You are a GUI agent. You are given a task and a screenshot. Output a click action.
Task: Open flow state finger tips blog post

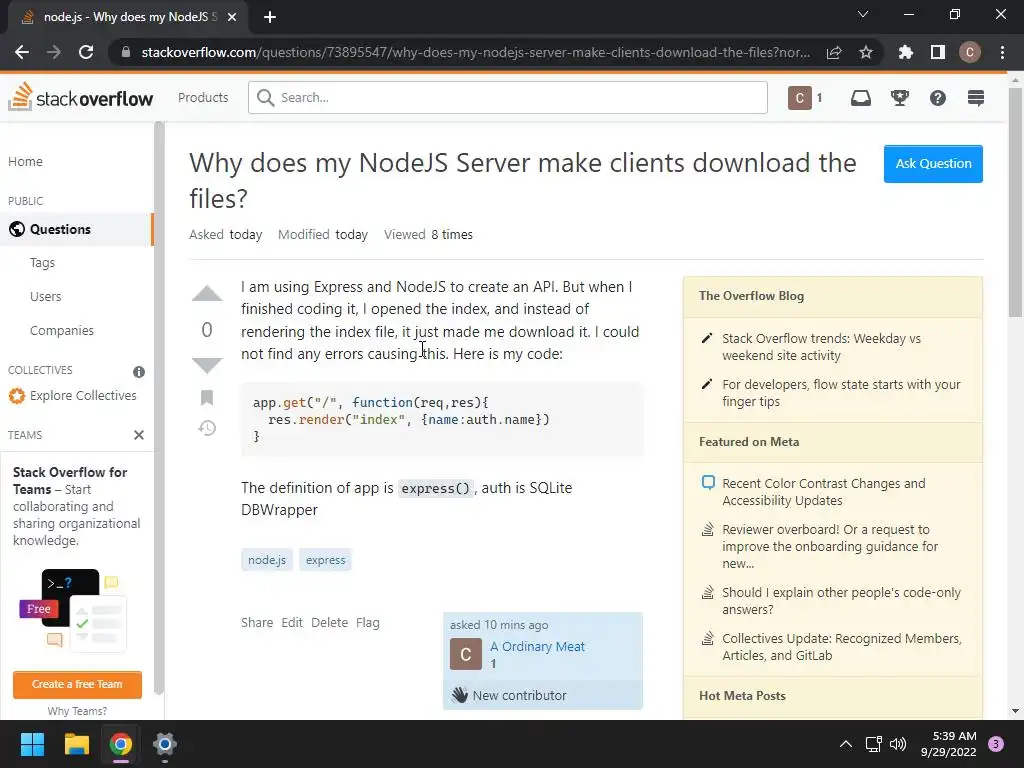click(x=841, y=392)
